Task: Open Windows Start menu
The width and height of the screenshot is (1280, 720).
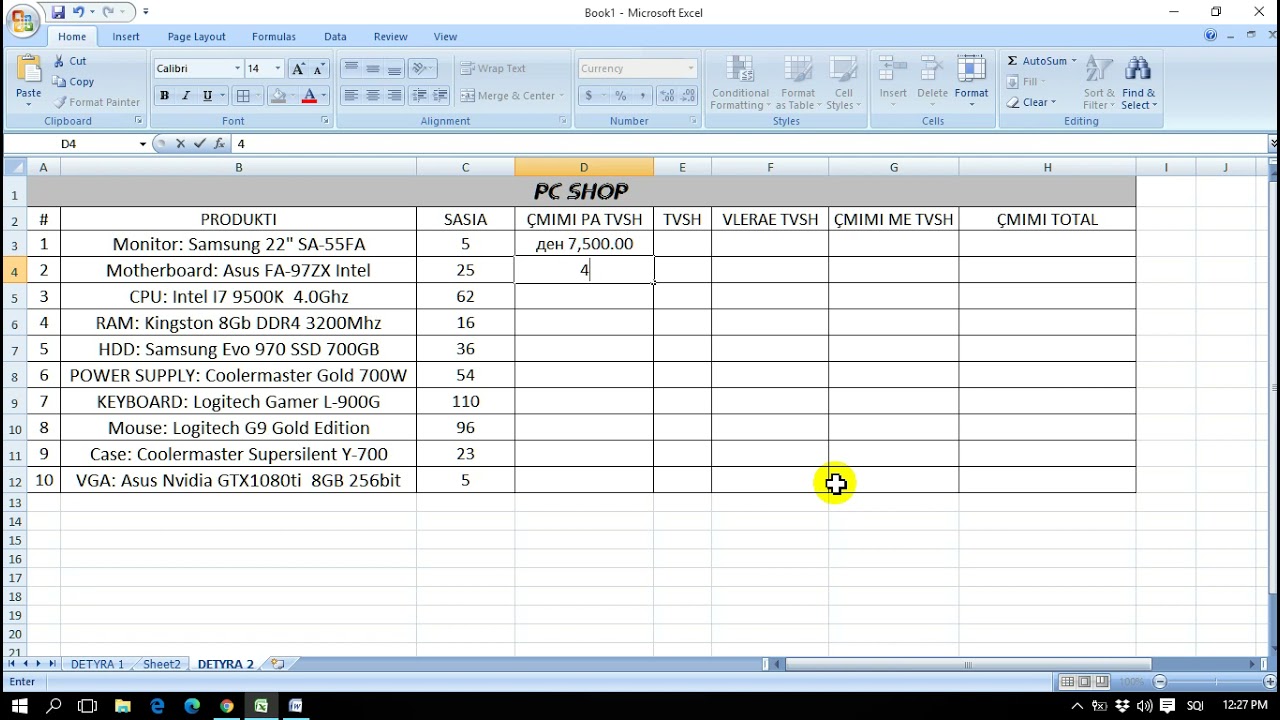Action: [20, 706]
